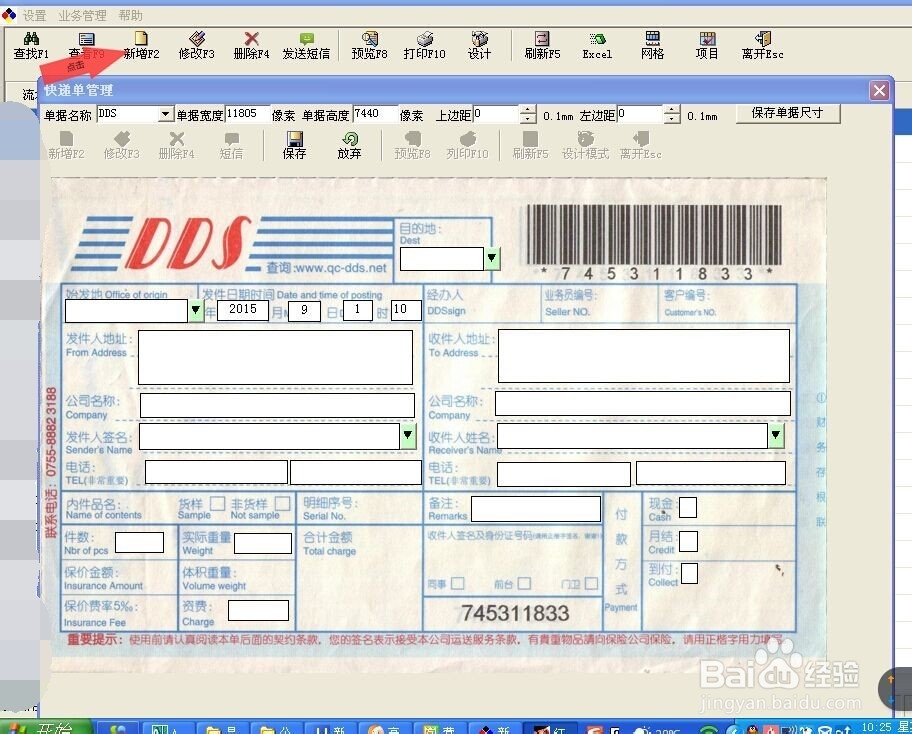The width and height of the screenshot is (912, 734).
Task: Open the 项目 items icon
Action: click(x=707, y=39)
